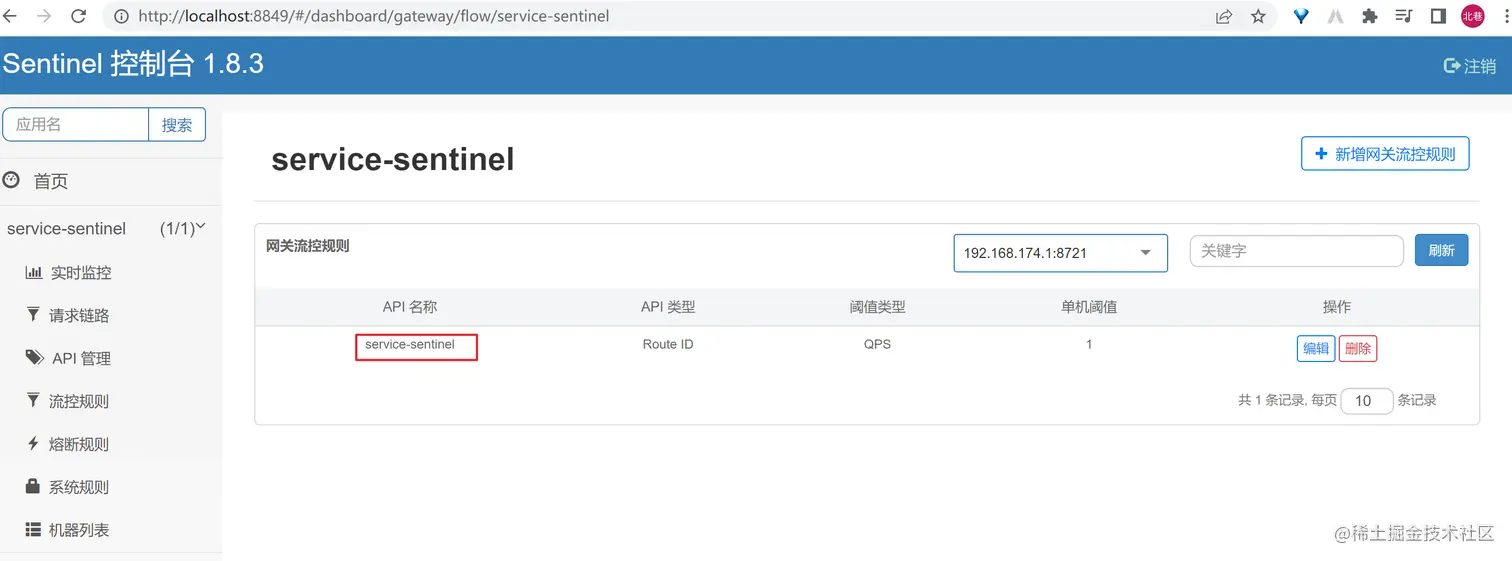Open the gray triangle extension icon

(1335, 16)
